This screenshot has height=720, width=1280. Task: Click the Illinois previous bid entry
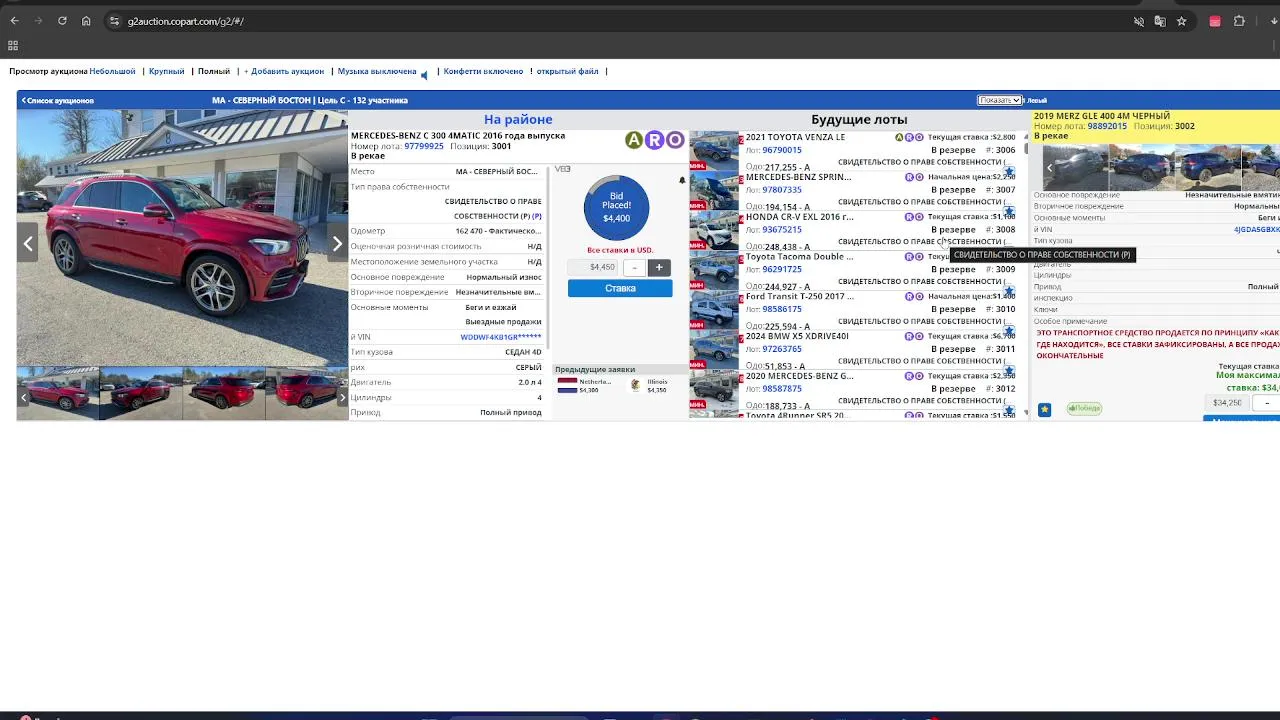click(651, 385)
